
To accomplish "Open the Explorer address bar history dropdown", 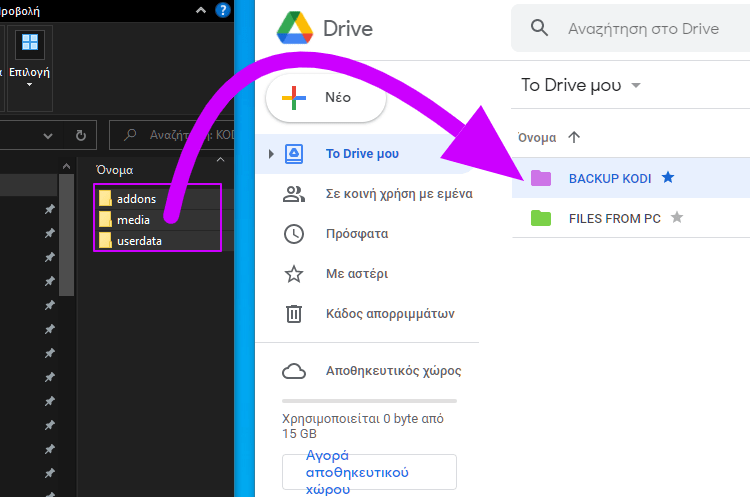I will coord(48,136).
